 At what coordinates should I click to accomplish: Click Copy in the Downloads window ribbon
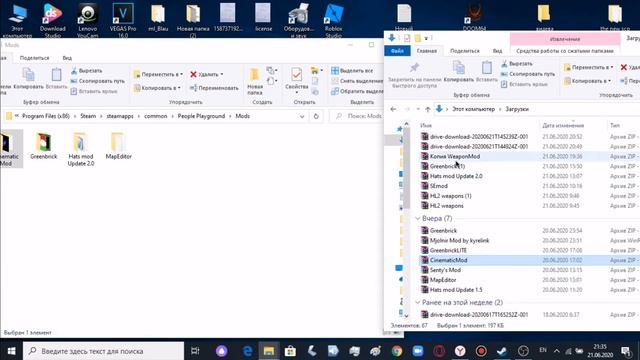coord(459,72)
